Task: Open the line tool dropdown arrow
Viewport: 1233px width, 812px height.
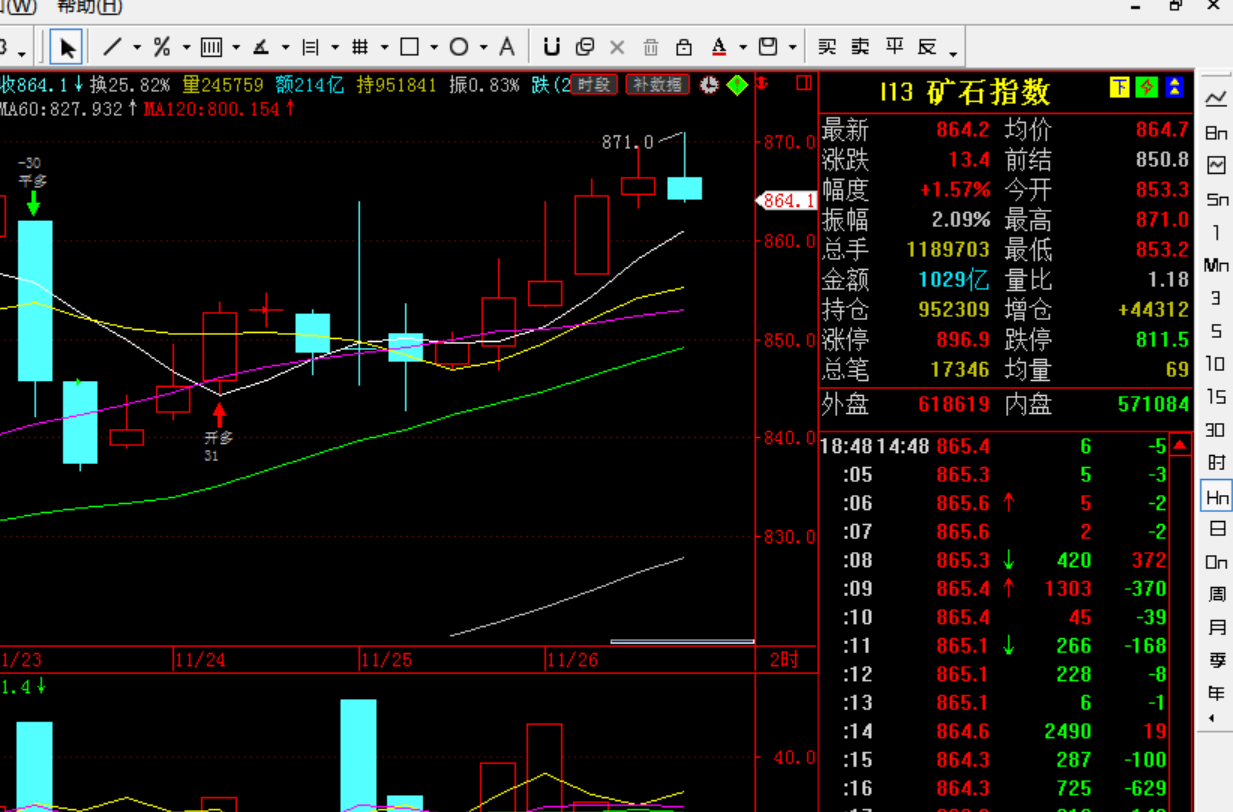Action: (137, 47)
